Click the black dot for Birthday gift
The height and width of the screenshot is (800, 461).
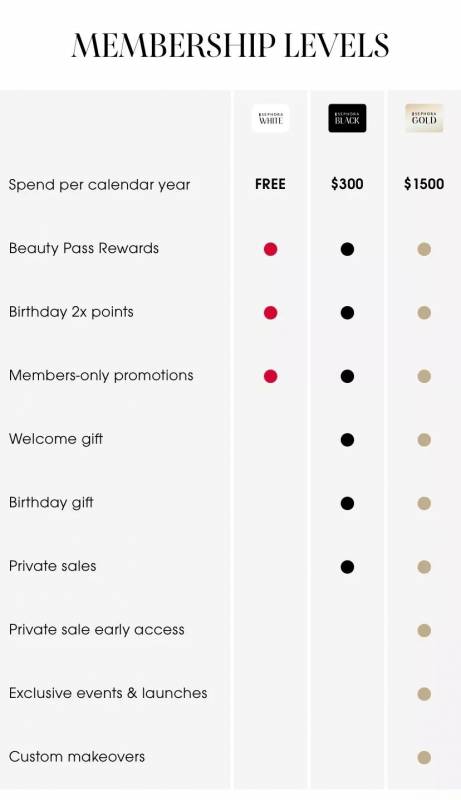click(347, 504)
